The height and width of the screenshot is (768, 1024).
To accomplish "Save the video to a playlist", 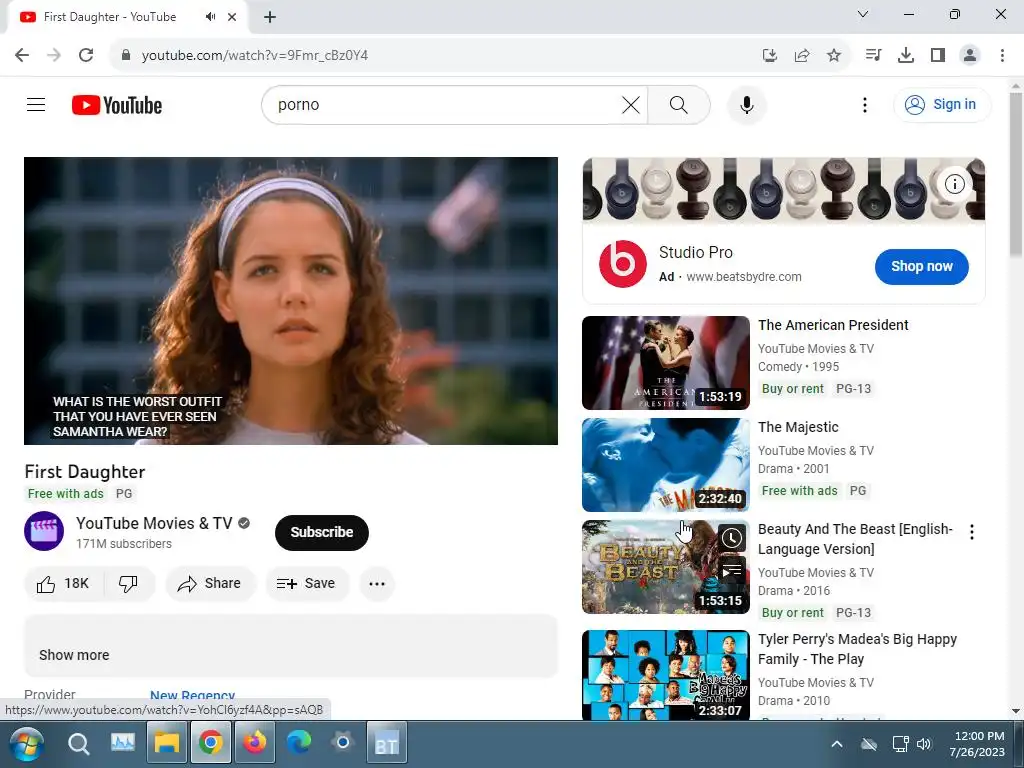I will [x=306, y=583].
